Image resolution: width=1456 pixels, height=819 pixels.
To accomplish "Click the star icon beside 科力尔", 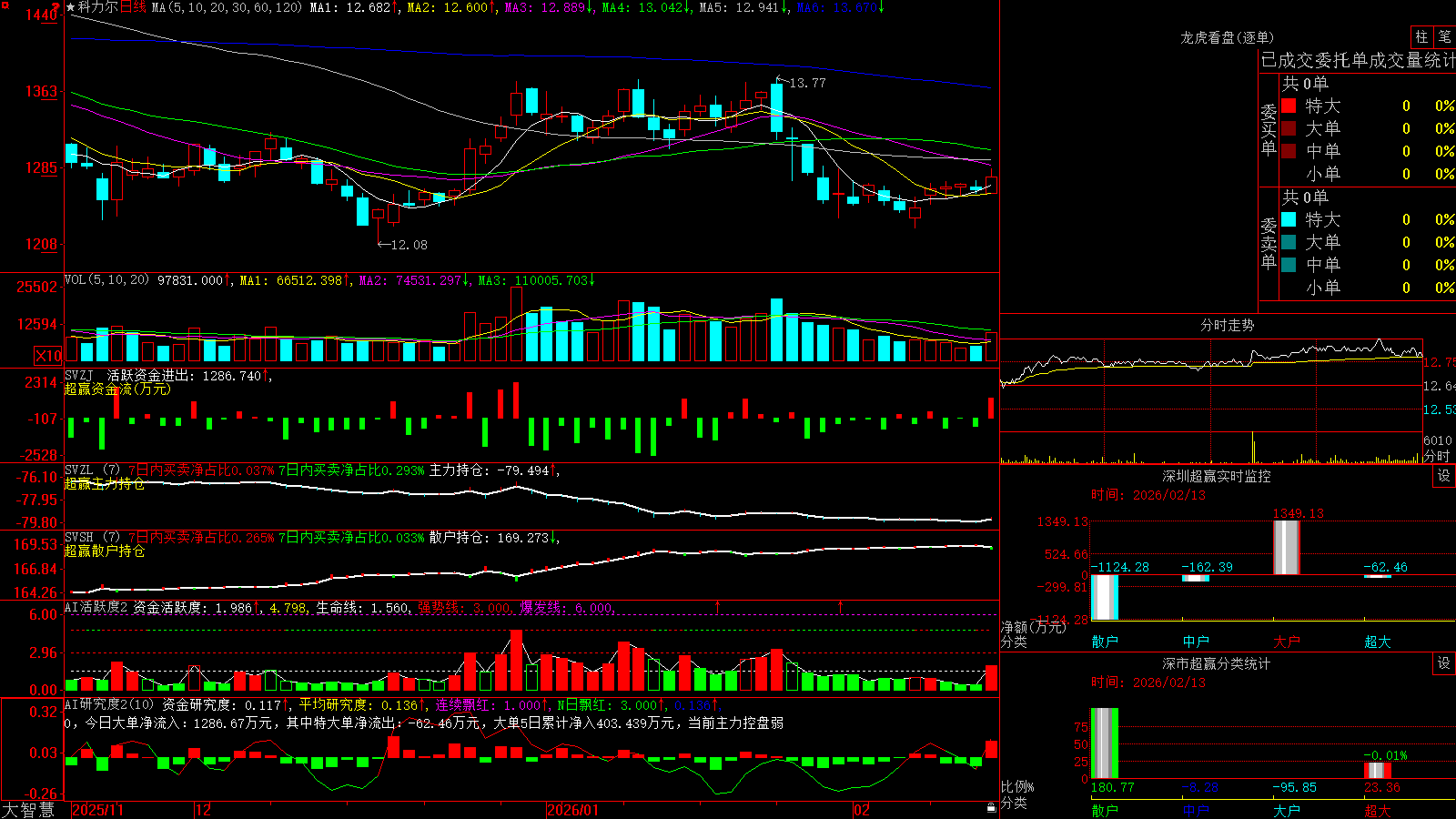I will coord(71,7).
